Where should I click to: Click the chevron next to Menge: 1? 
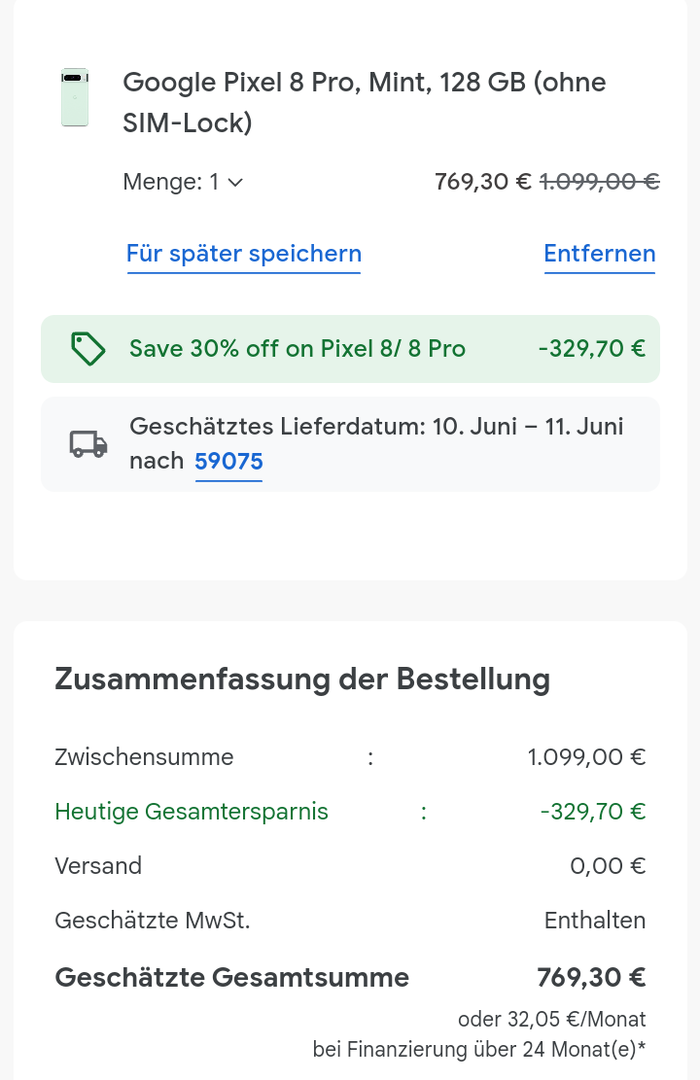[236, 182]
